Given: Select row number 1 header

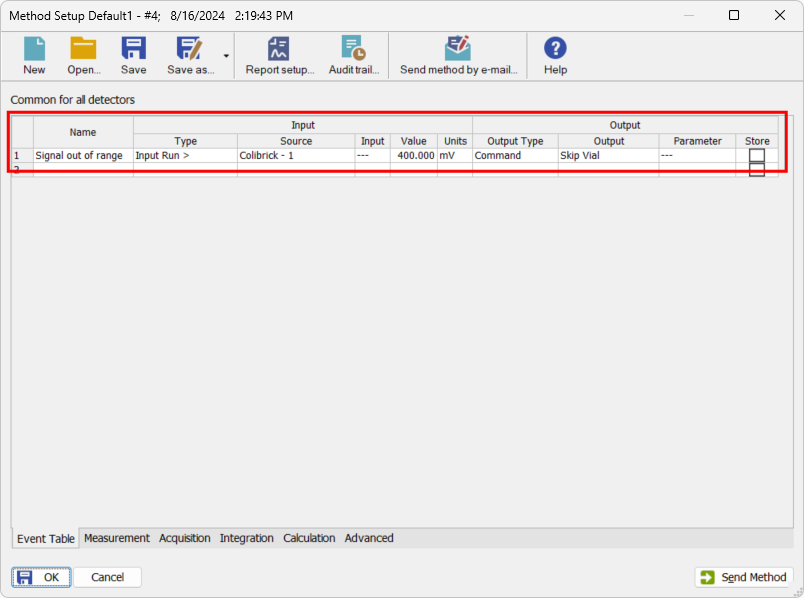Looking at the screenshot, I should coord(23,155).
